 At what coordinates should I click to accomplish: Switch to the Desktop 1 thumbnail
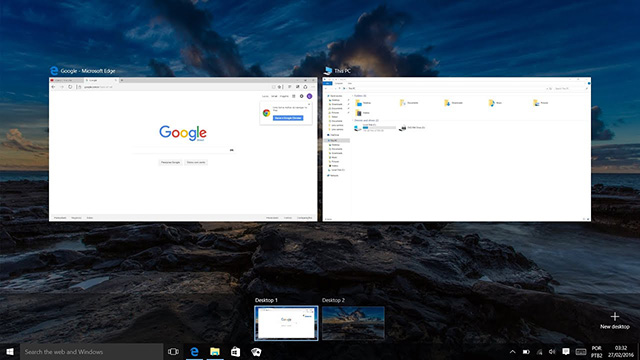(x=286, y=323)
